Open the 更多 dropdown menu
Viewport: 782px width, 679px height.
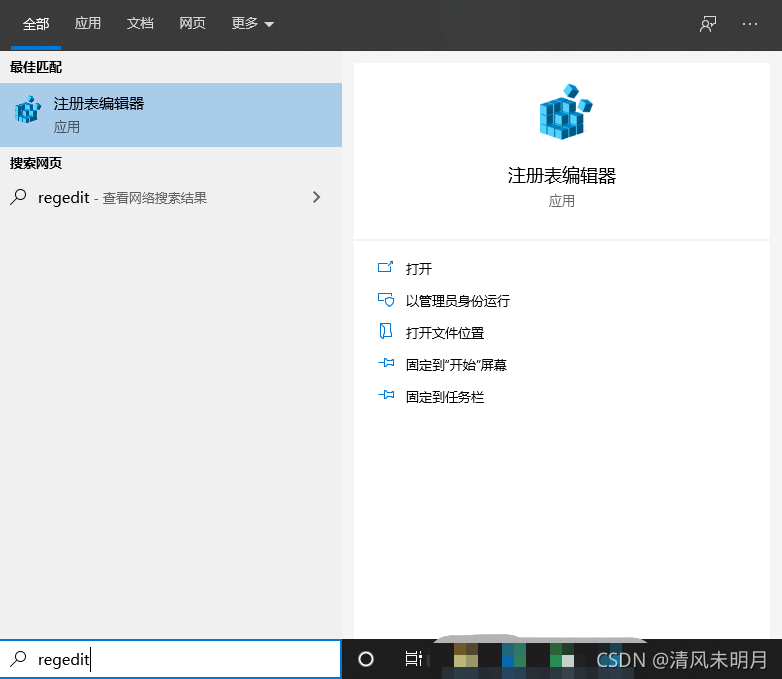(252, 23)
